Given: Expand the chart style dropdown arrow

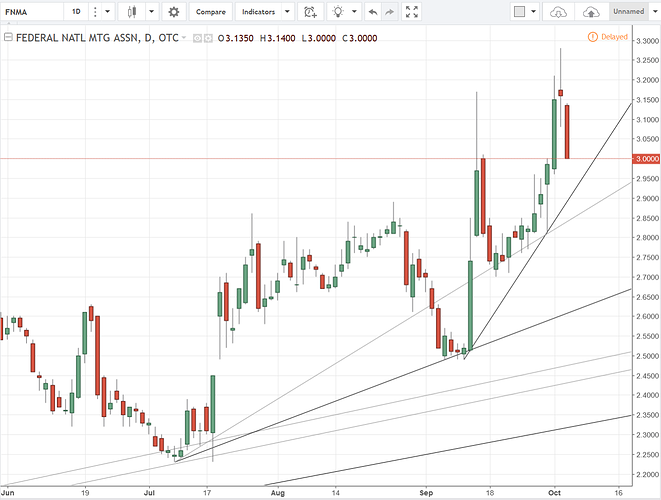Looking at the screenshot, I should coord(151,12).
